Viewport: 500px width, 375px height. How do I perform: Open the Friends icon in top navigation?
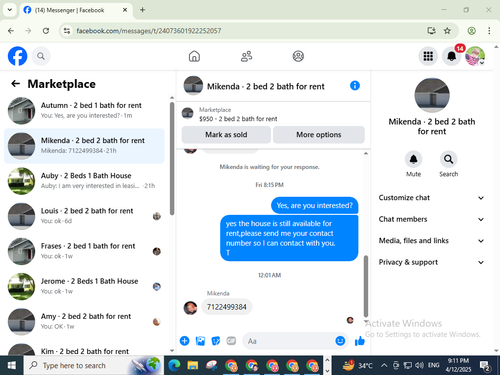246,56
